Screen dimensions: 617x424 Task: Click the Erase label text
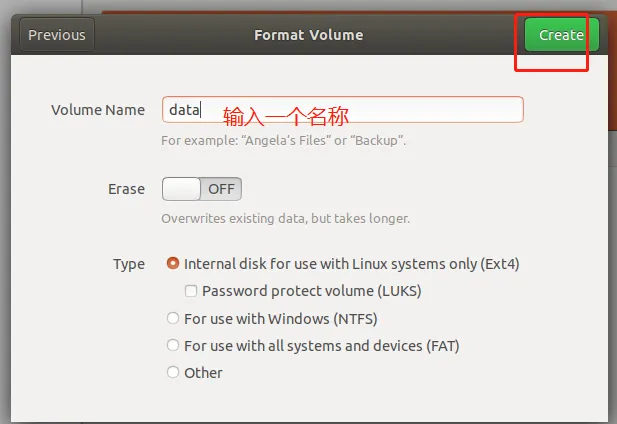(x=126, y=189)
